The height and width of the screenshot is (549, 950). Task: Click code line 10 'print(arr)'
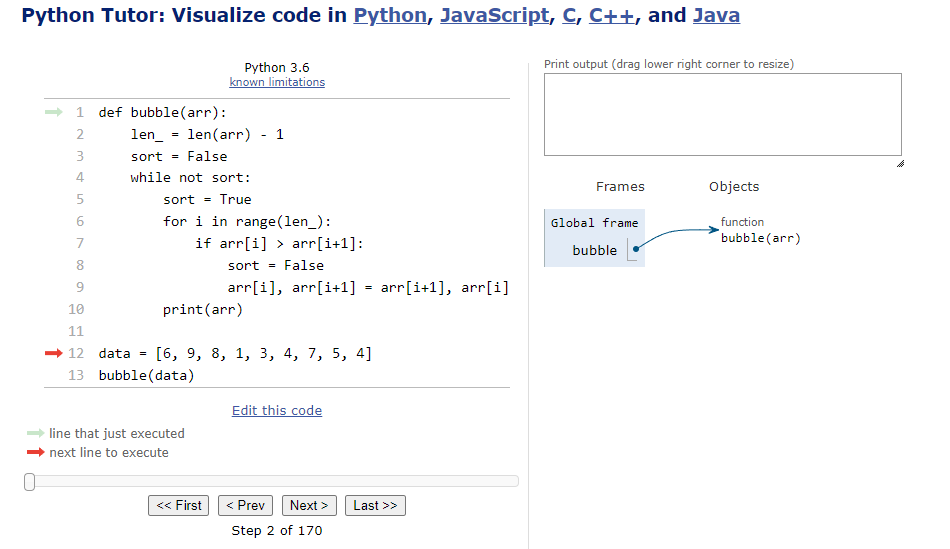[x=203, y=310]
